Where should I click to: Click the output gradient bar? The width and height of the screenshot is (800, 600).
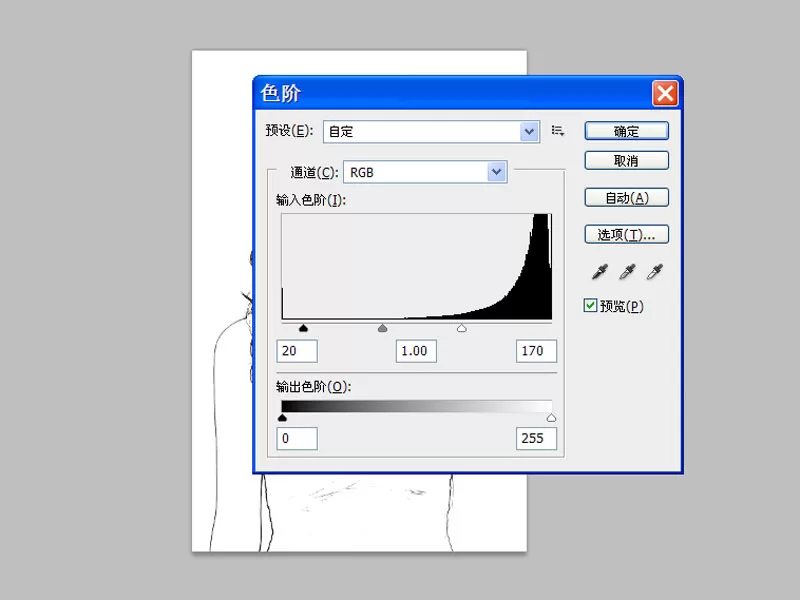coord(417,407)
